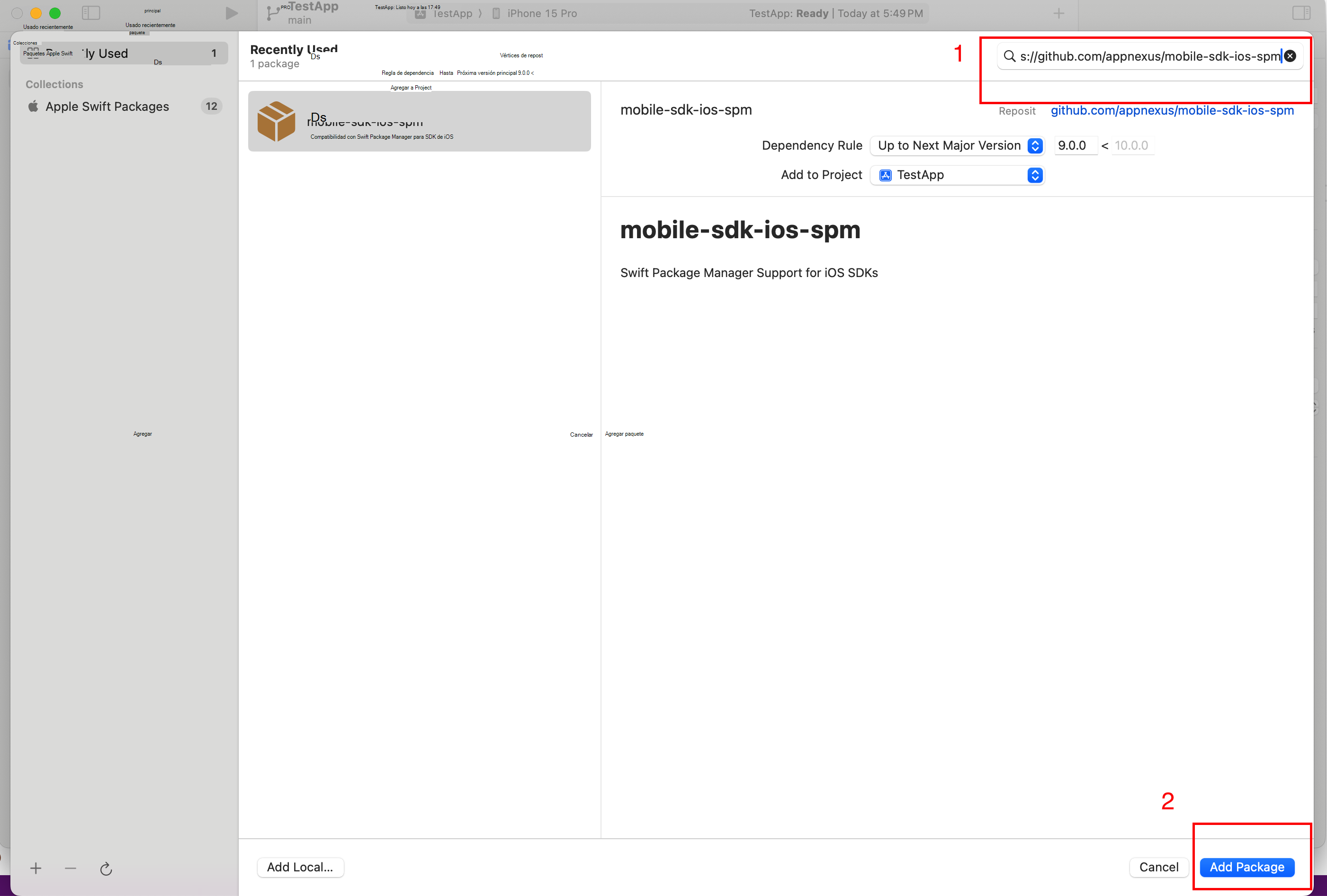1327x896 pixels.
Task: Click the Add Local button
Action: click(x=299, y=867)
